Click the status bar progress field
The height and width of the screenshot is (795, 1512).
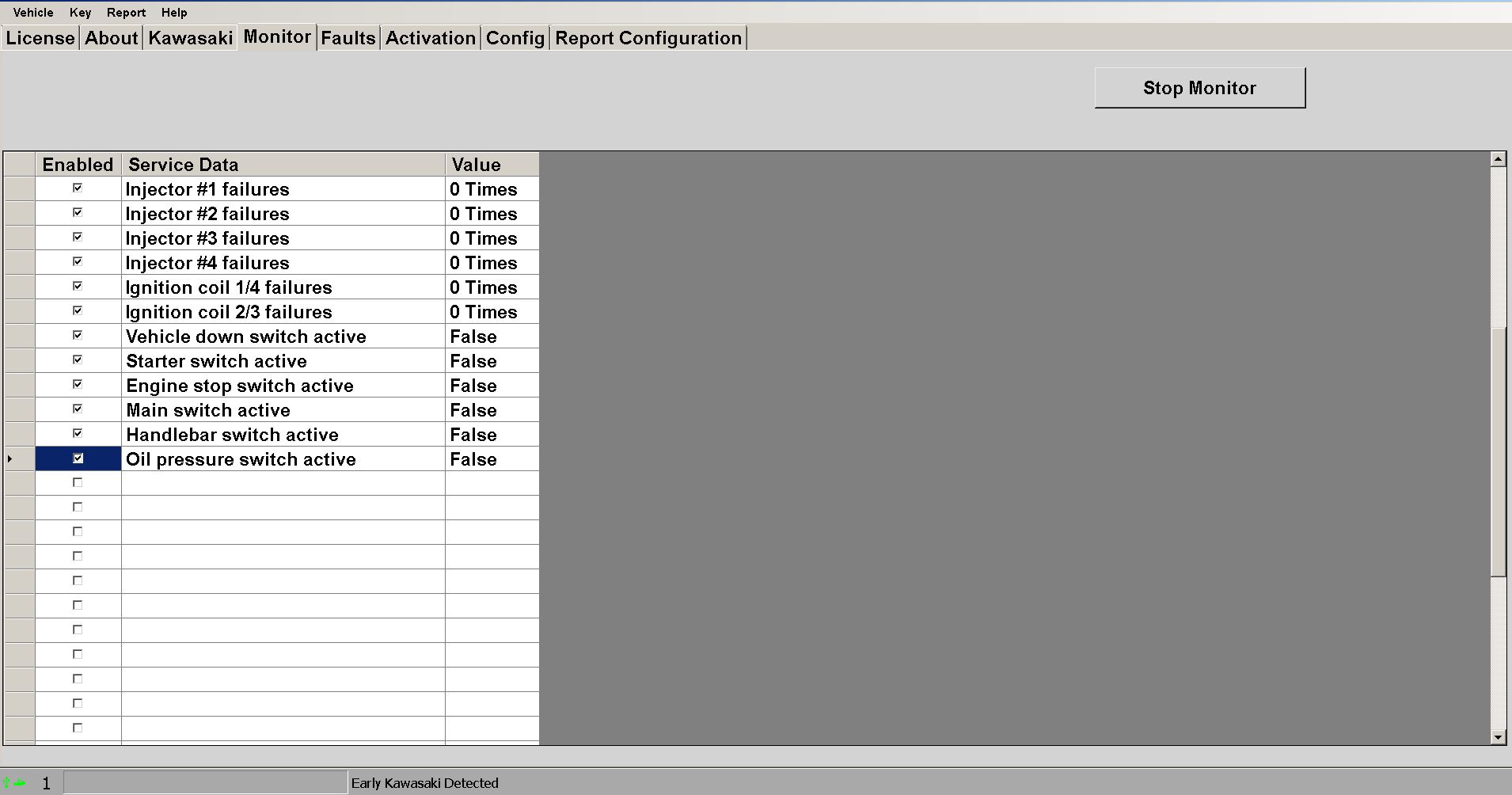(x=205, y=782)
